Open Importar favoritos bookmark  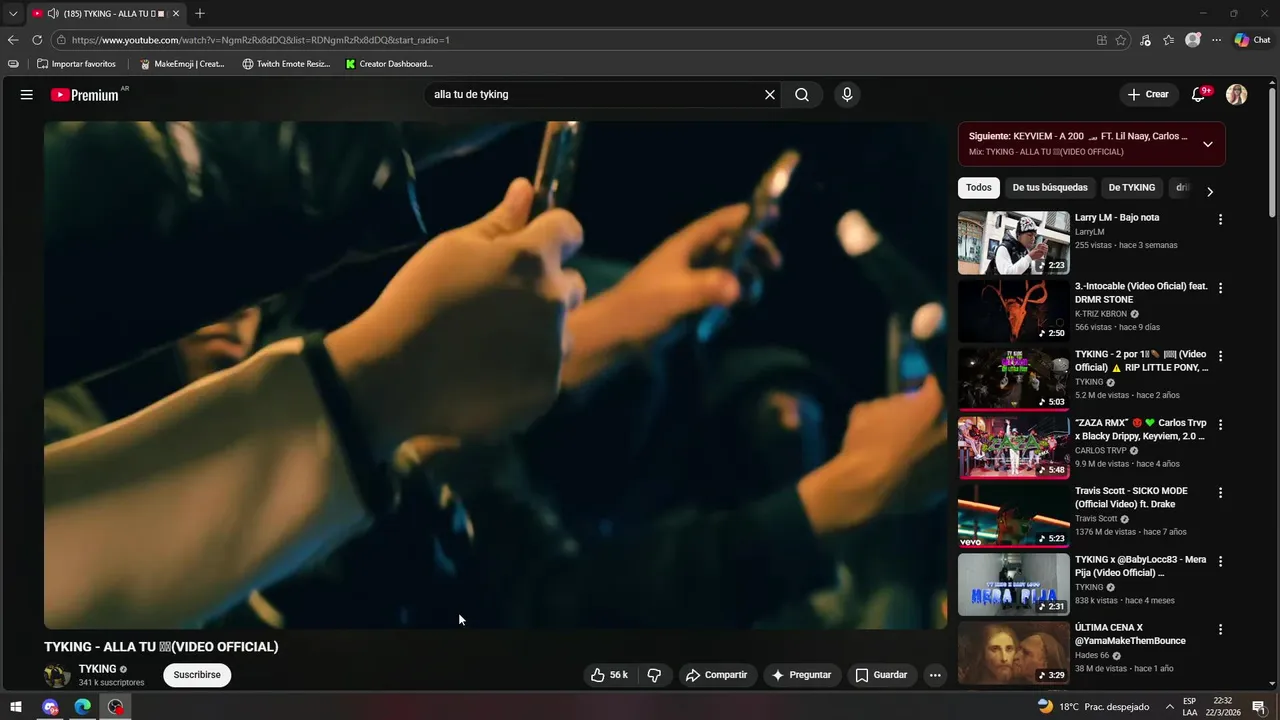[x=76, y=64]
